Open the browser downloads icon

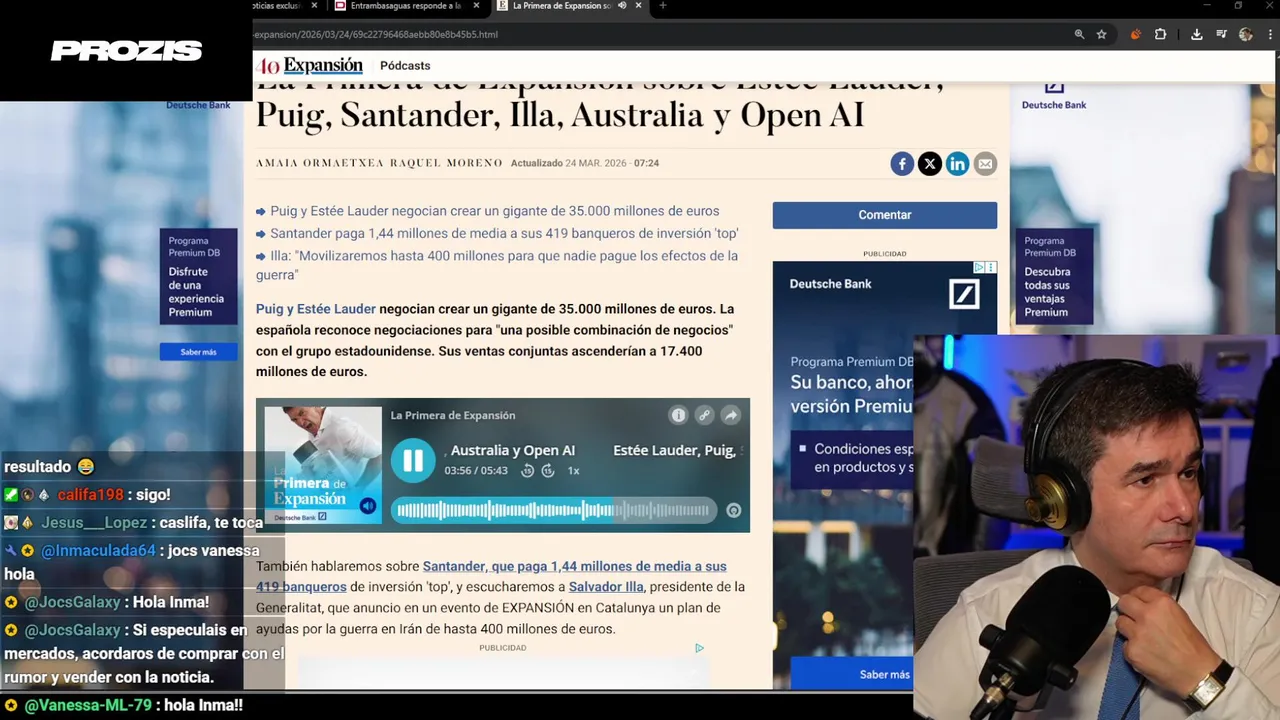click(x=1196, y=34)
